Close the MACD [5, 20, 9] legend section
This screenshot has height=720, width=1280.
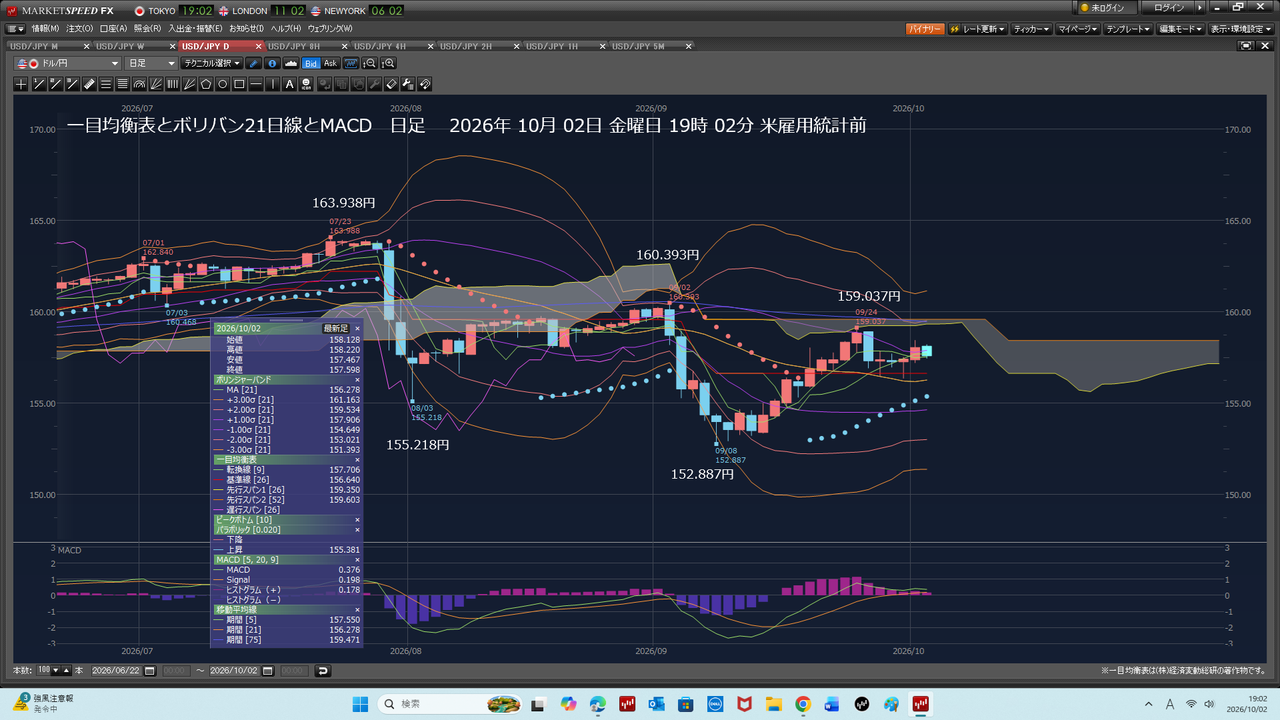coord(357,560)
